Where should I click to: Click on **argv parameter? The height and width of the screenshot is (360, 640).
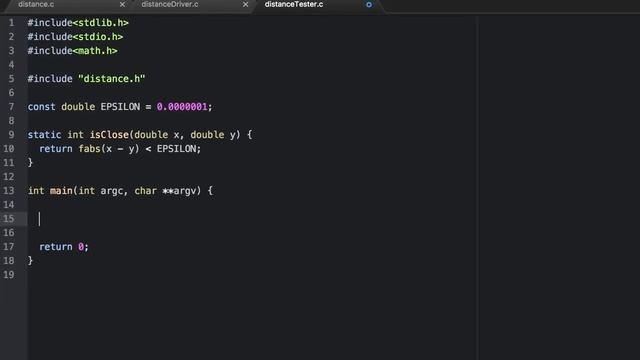click(179, 191)
